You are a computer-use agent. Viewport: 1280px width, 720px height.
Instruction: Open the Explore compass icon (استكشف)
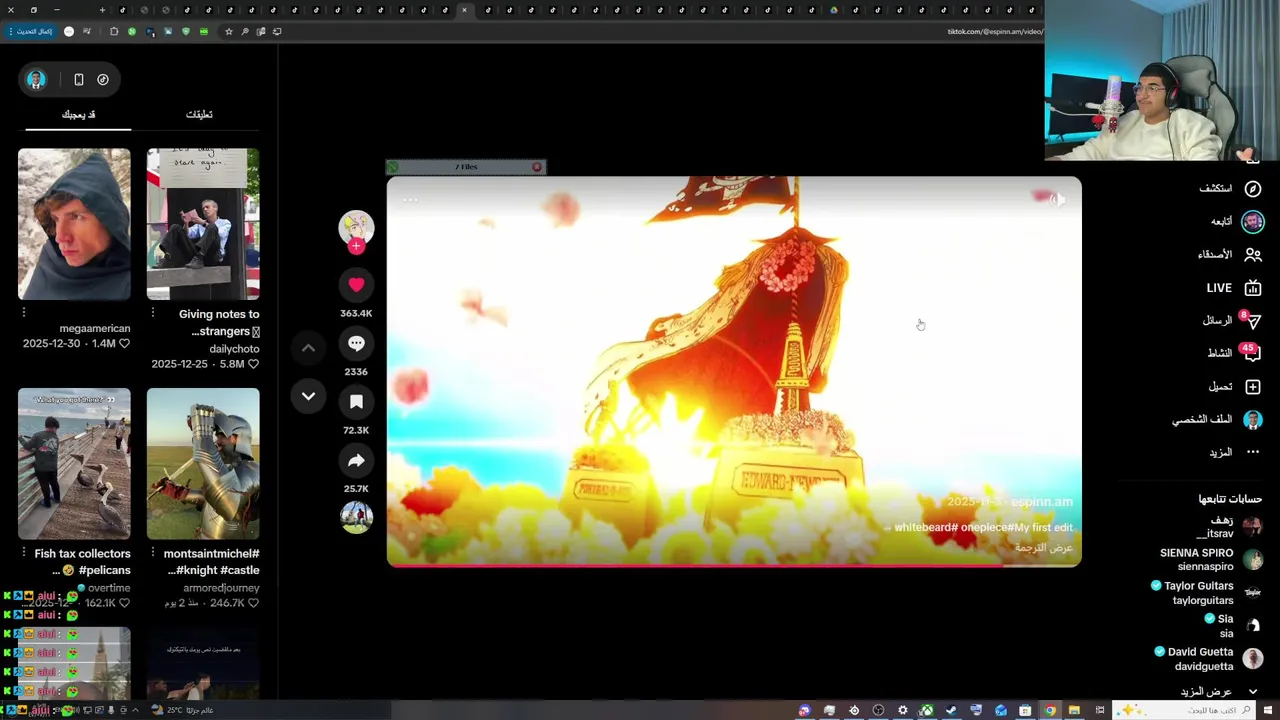pyautogui.click(x=1253, y=189)
